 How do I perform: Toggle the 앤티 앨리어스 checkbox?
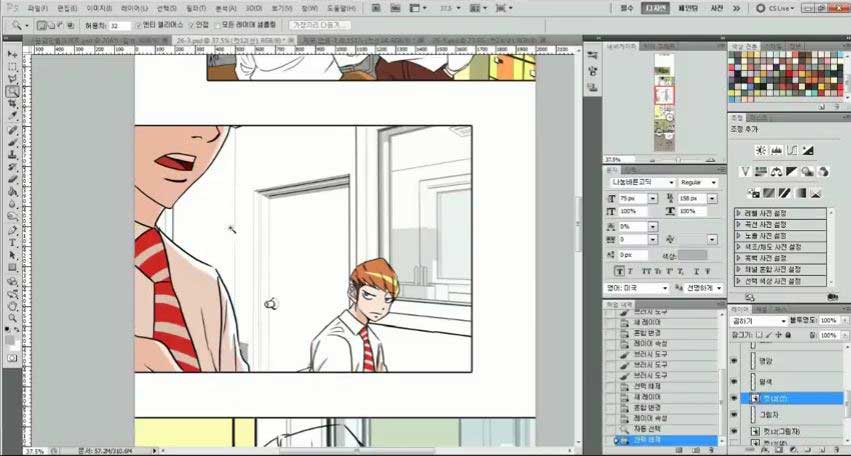[x=138, y=25]
